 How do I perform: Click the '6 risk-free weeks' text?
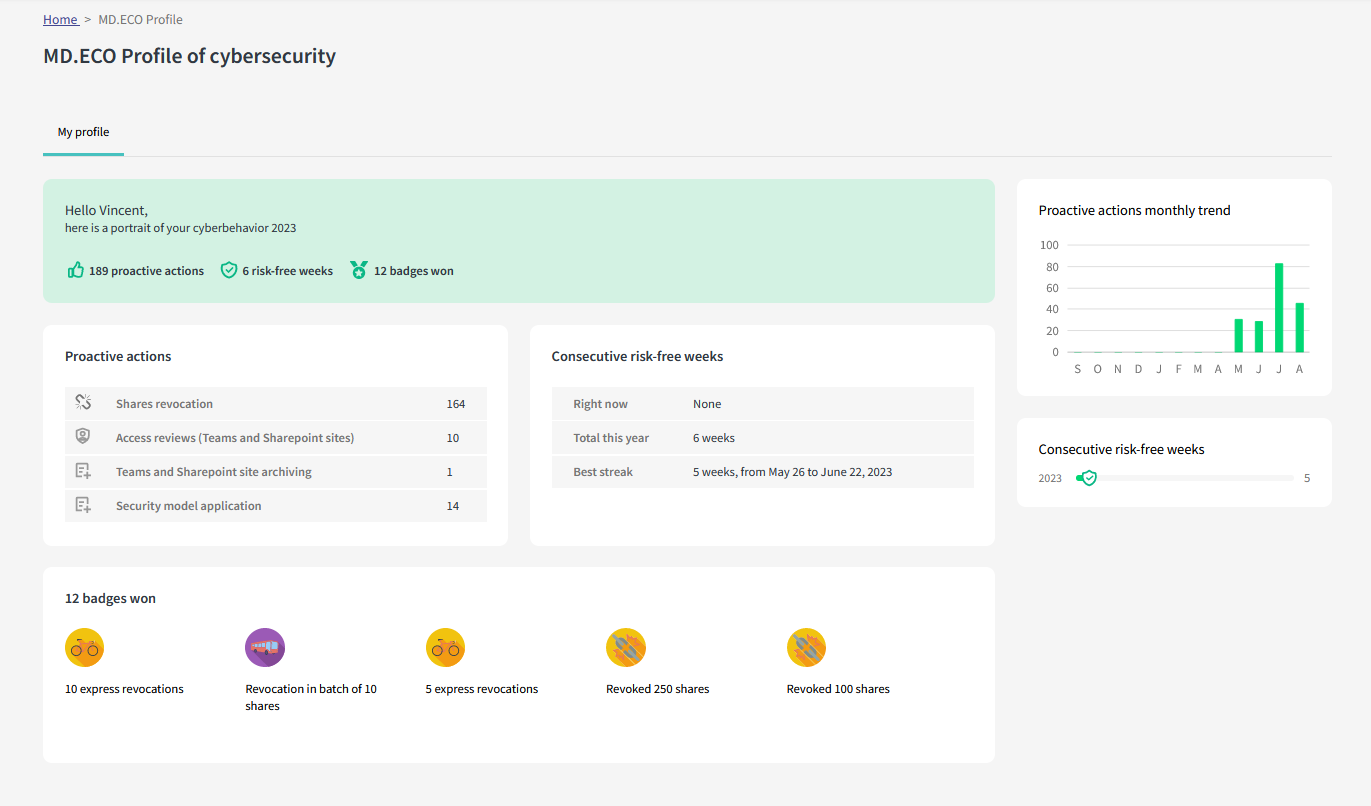tap(288, 271)
